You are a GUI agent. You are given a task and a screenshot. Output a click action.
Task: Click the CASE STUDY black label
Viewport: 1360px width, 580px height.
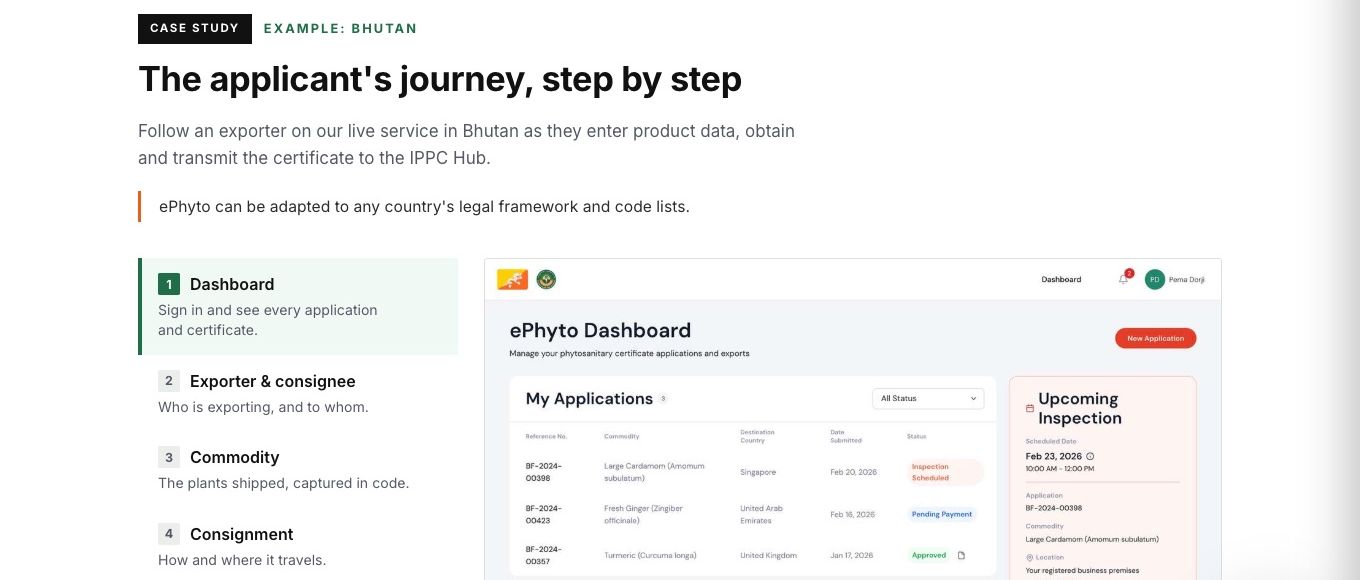click(x=195, y=28)
